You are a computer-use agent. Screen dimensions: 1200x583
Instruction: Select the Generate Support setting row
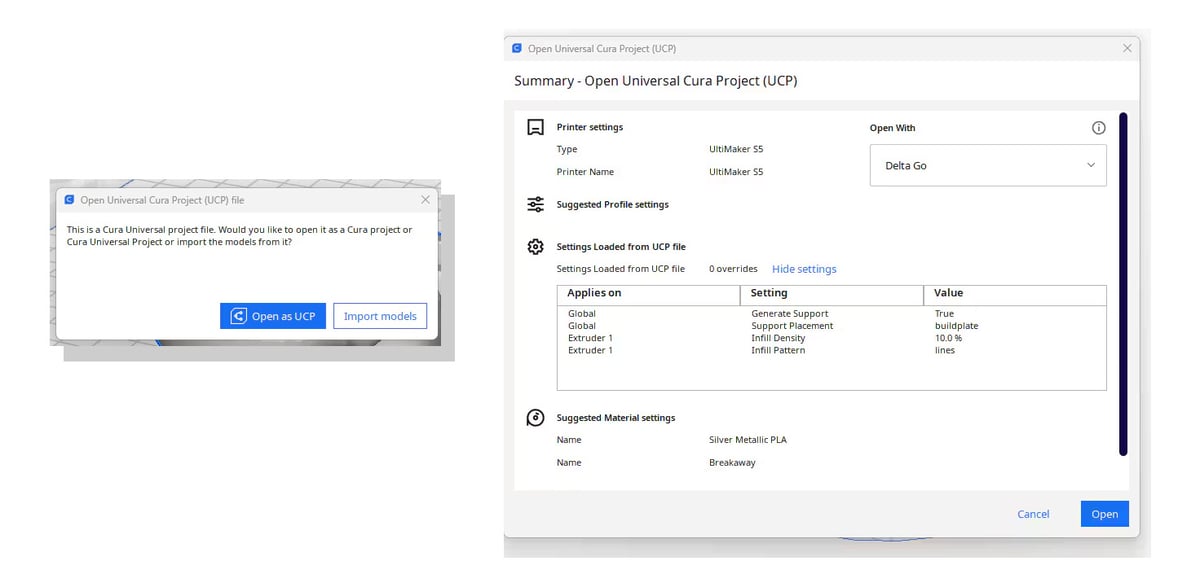831,314
